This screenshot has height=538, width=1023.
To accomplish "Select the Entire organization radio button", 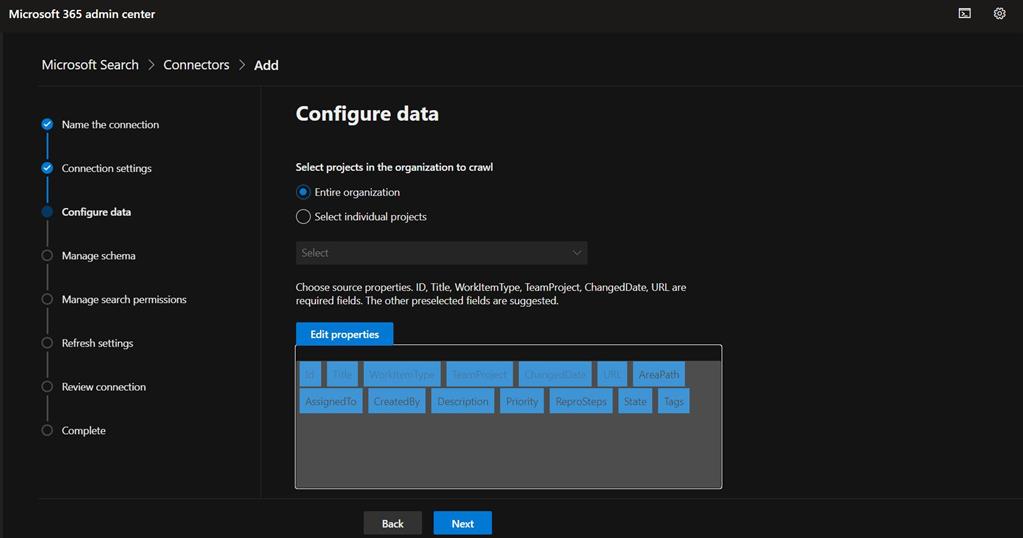I will click(x=303, y=192).
